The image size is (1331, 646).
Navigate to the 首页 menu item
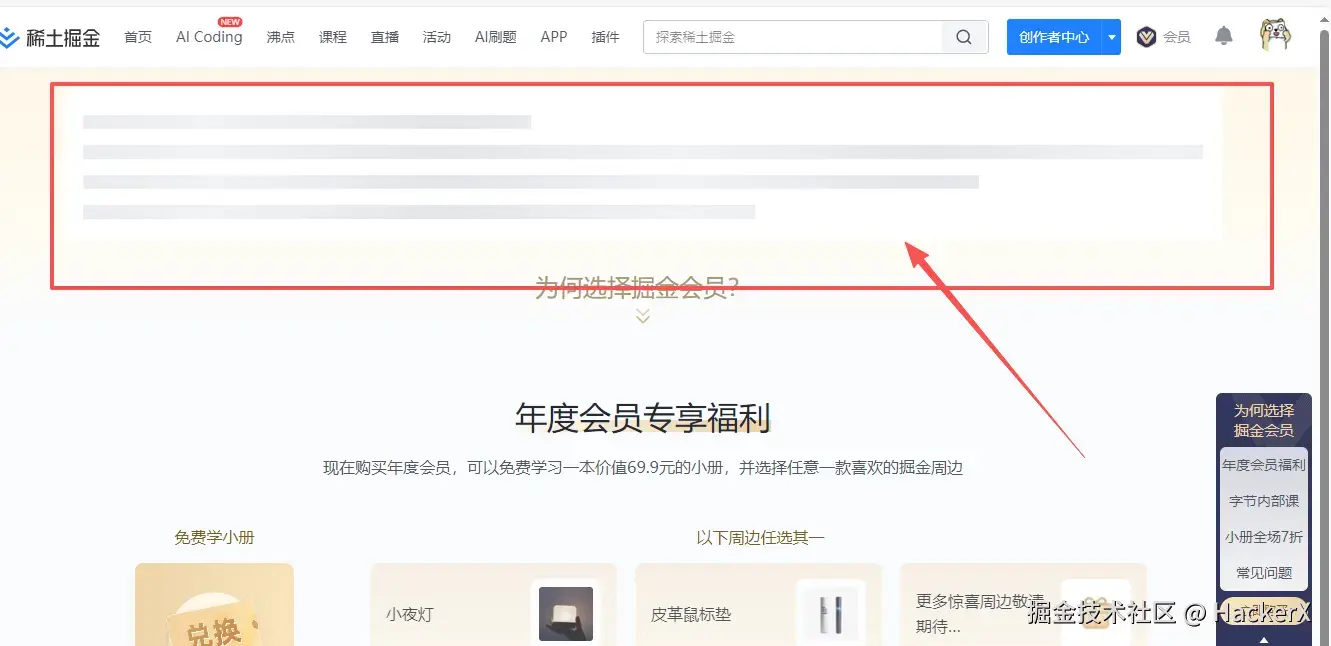coord(138,37)
